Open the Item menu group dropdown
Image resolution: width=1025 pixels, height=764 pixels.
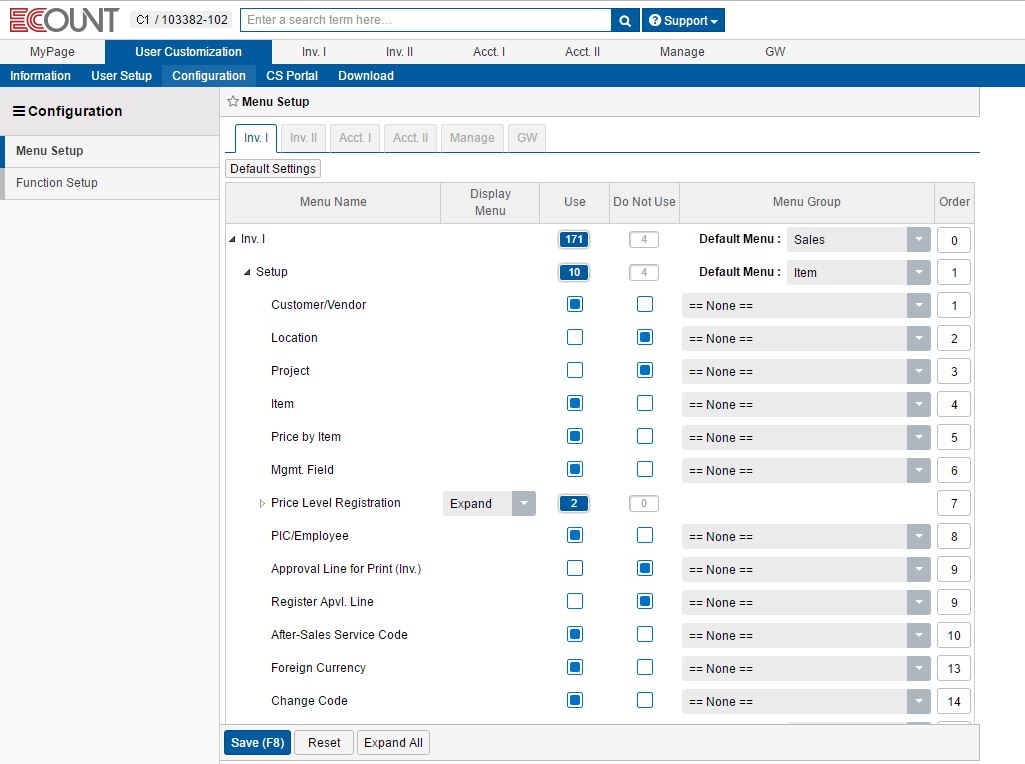[x=806, y=405]
